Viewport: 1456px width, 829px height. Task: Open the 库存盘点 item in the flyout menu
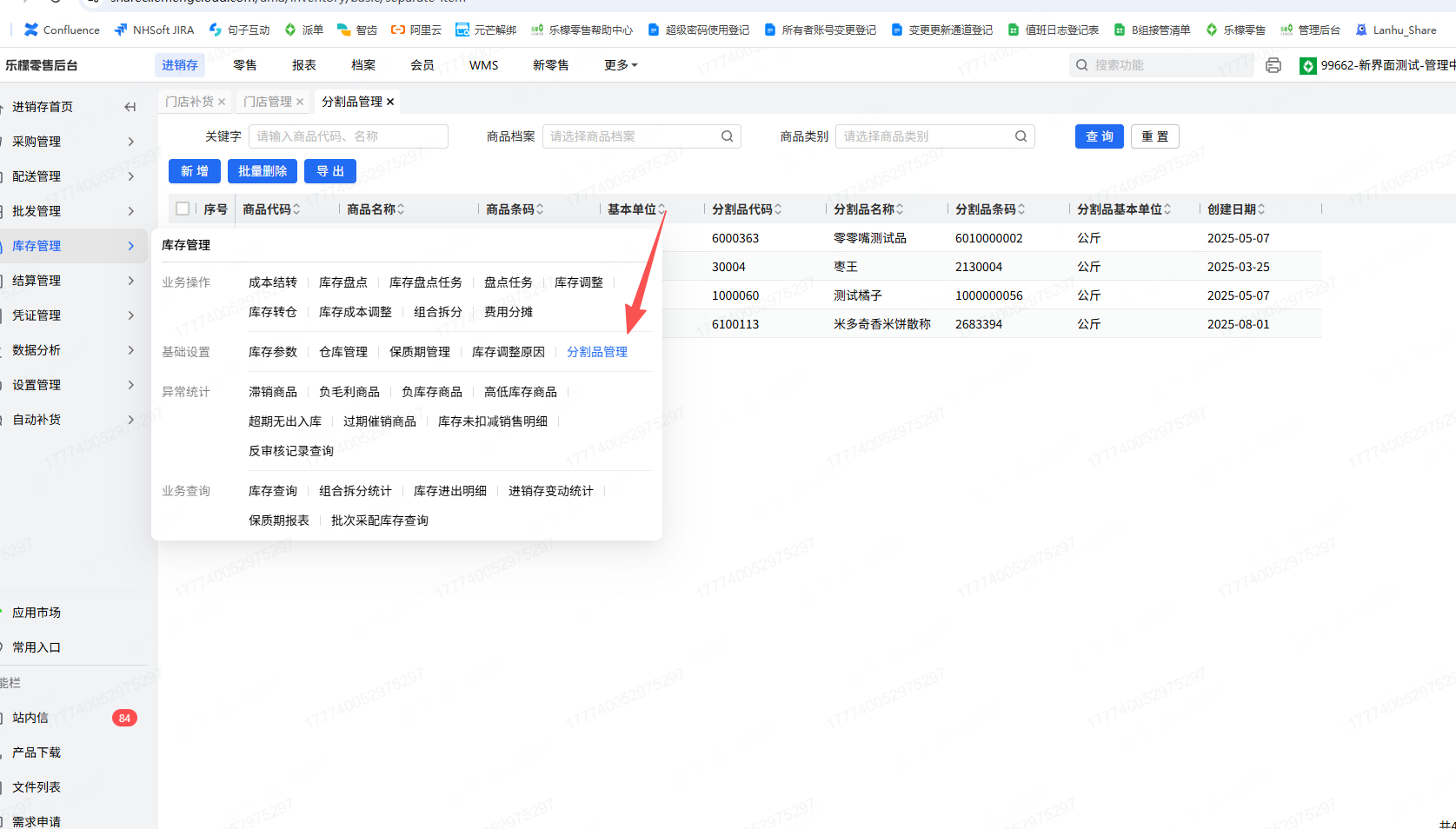tap(343, 282)
